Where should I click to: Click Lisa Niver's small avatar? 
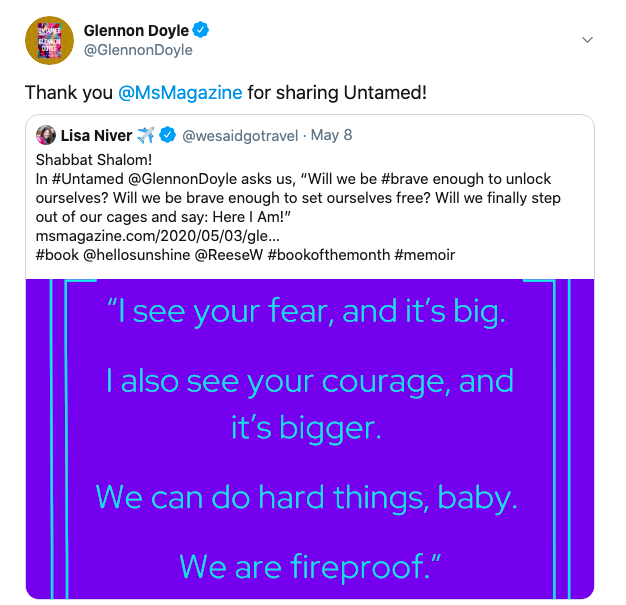click(x=46, y=135)
